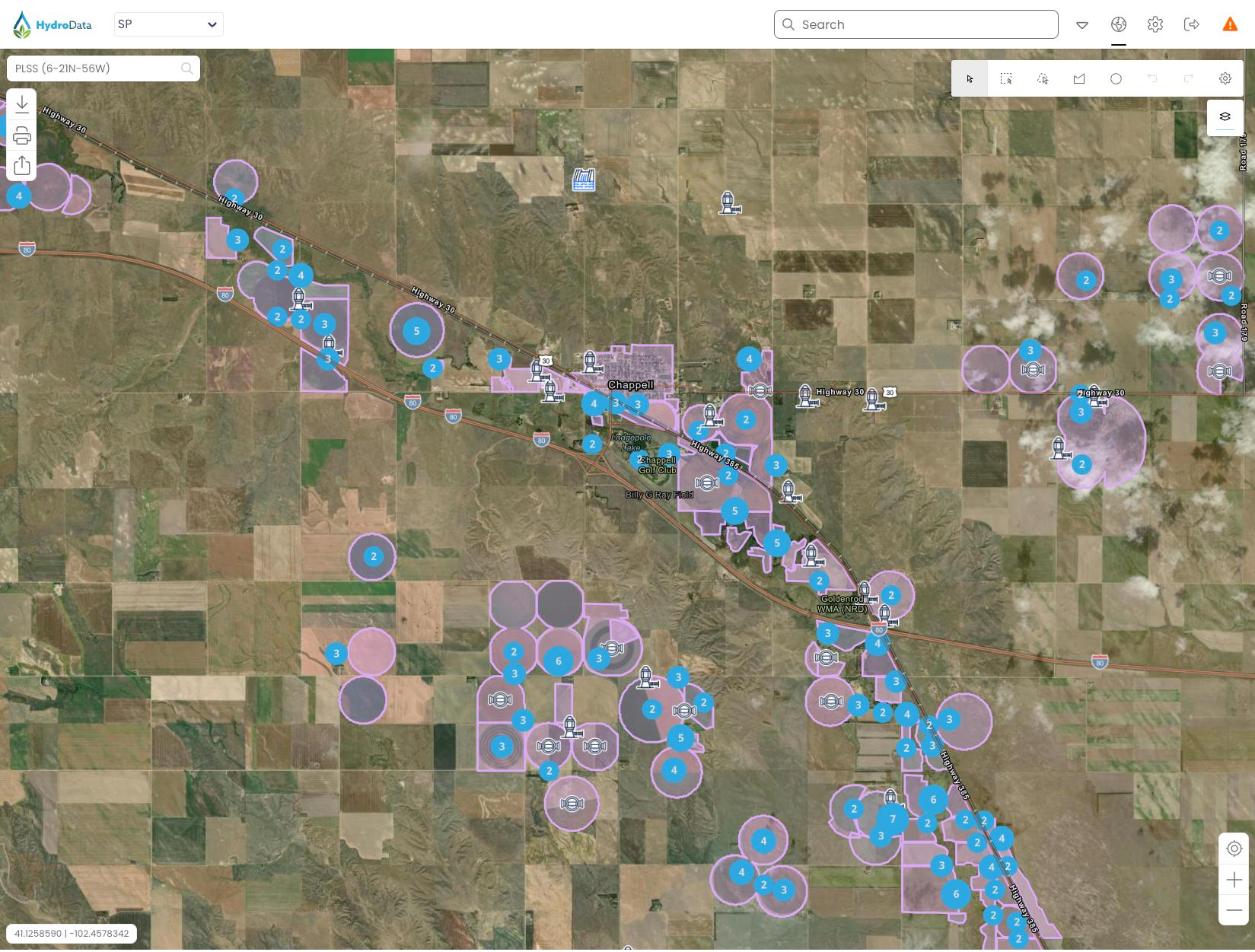Select the rectangle select tool
The width and height of the screenshot is (1255, 952).
tap(1006, 78)
